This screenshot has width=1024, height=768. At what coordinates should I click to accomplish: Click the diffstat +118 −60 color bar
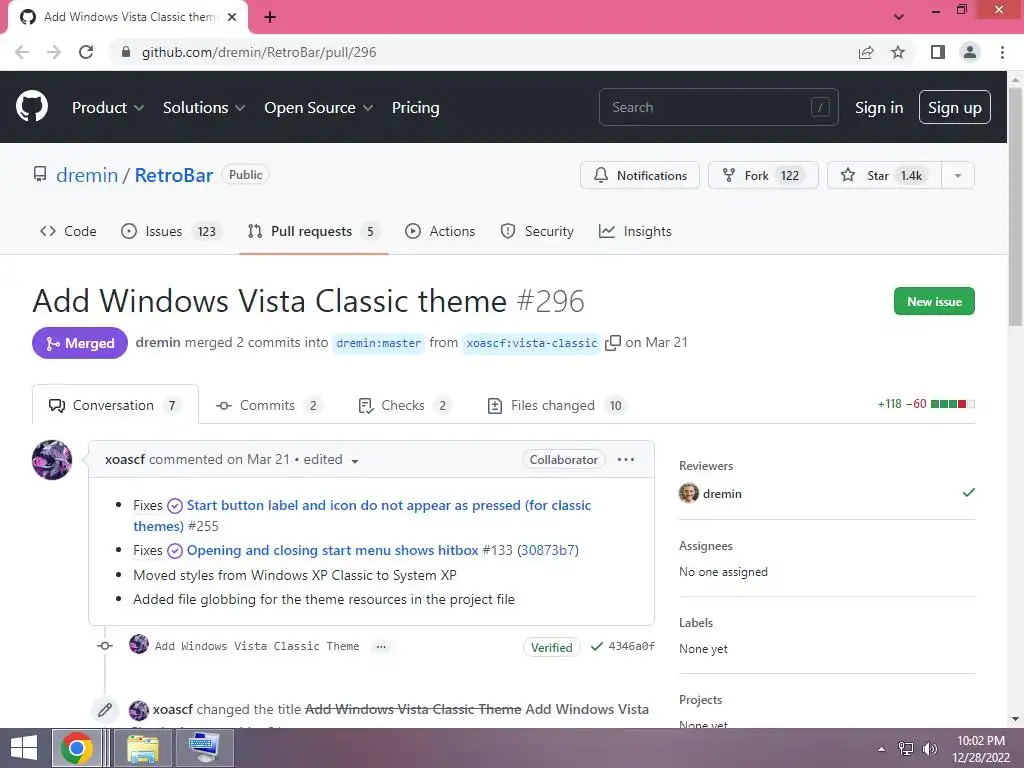tap(953, 404)
